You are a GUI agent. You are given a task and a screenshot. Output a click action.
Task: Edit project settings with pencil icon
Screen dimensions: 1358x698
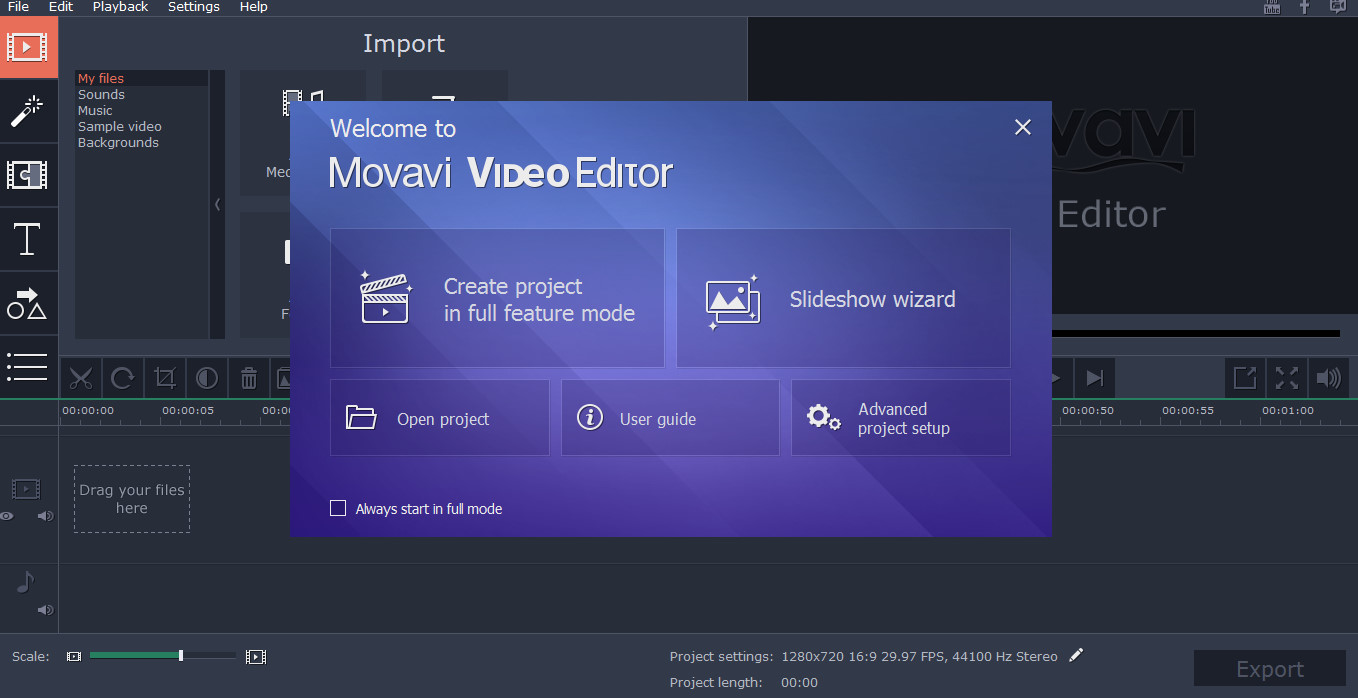click(x=1076, y=655)
